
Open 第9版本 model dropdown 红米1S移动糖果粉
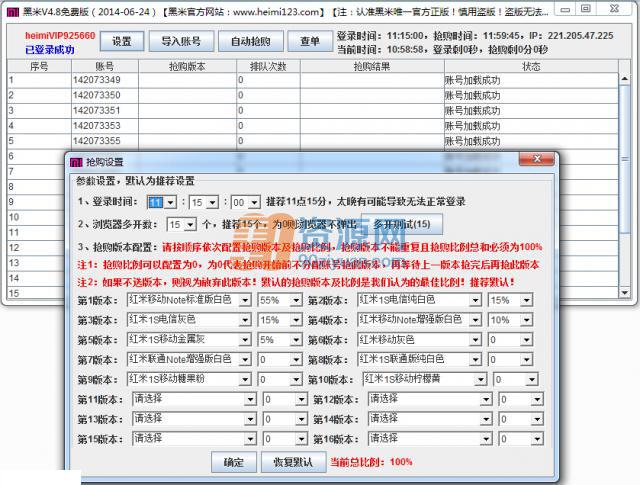pos(189,379)
